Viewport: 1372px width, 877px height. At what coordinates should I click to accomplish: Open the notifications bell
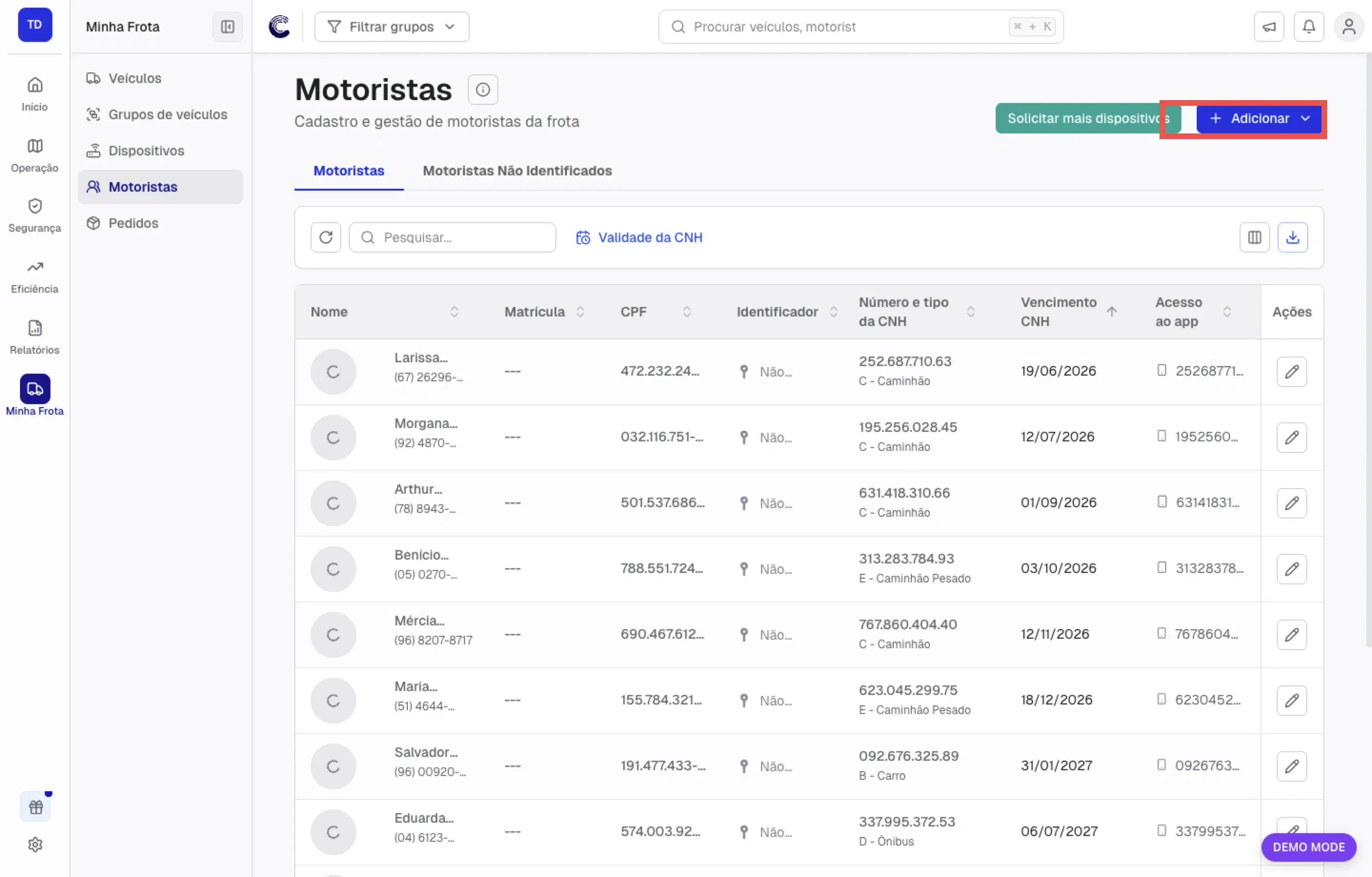tap(1309, 27)
